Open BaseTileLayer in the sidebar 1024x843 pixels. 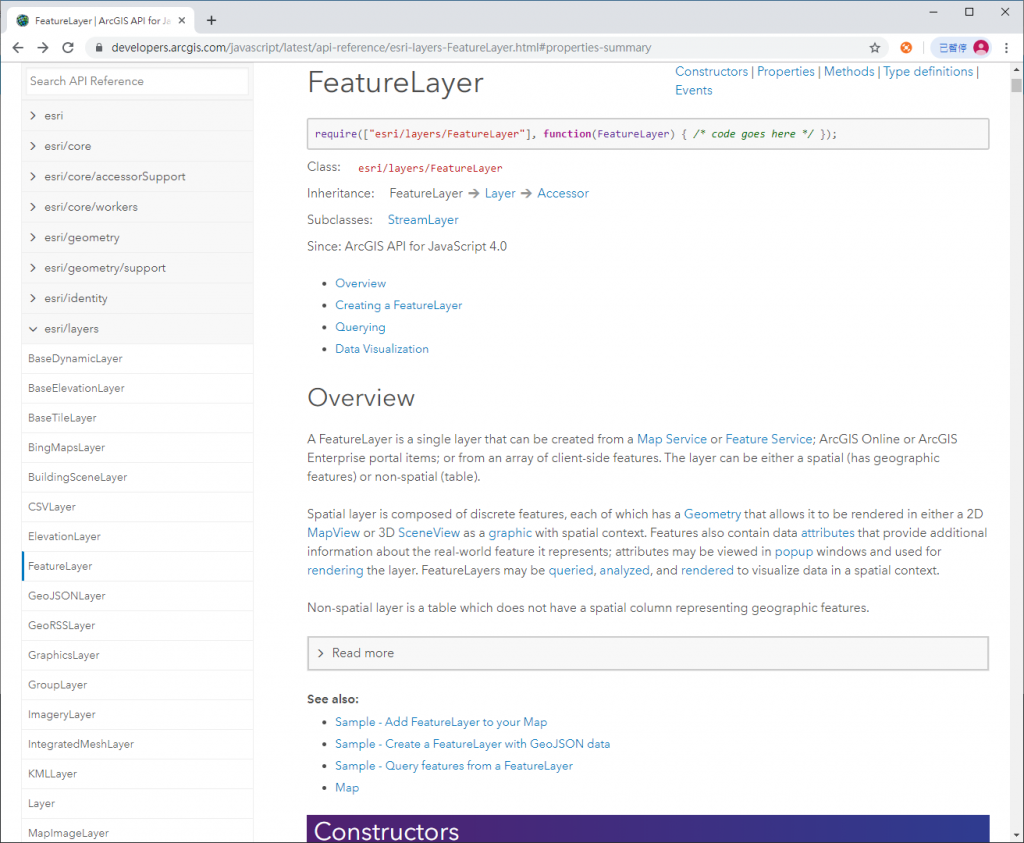point(137,418)
